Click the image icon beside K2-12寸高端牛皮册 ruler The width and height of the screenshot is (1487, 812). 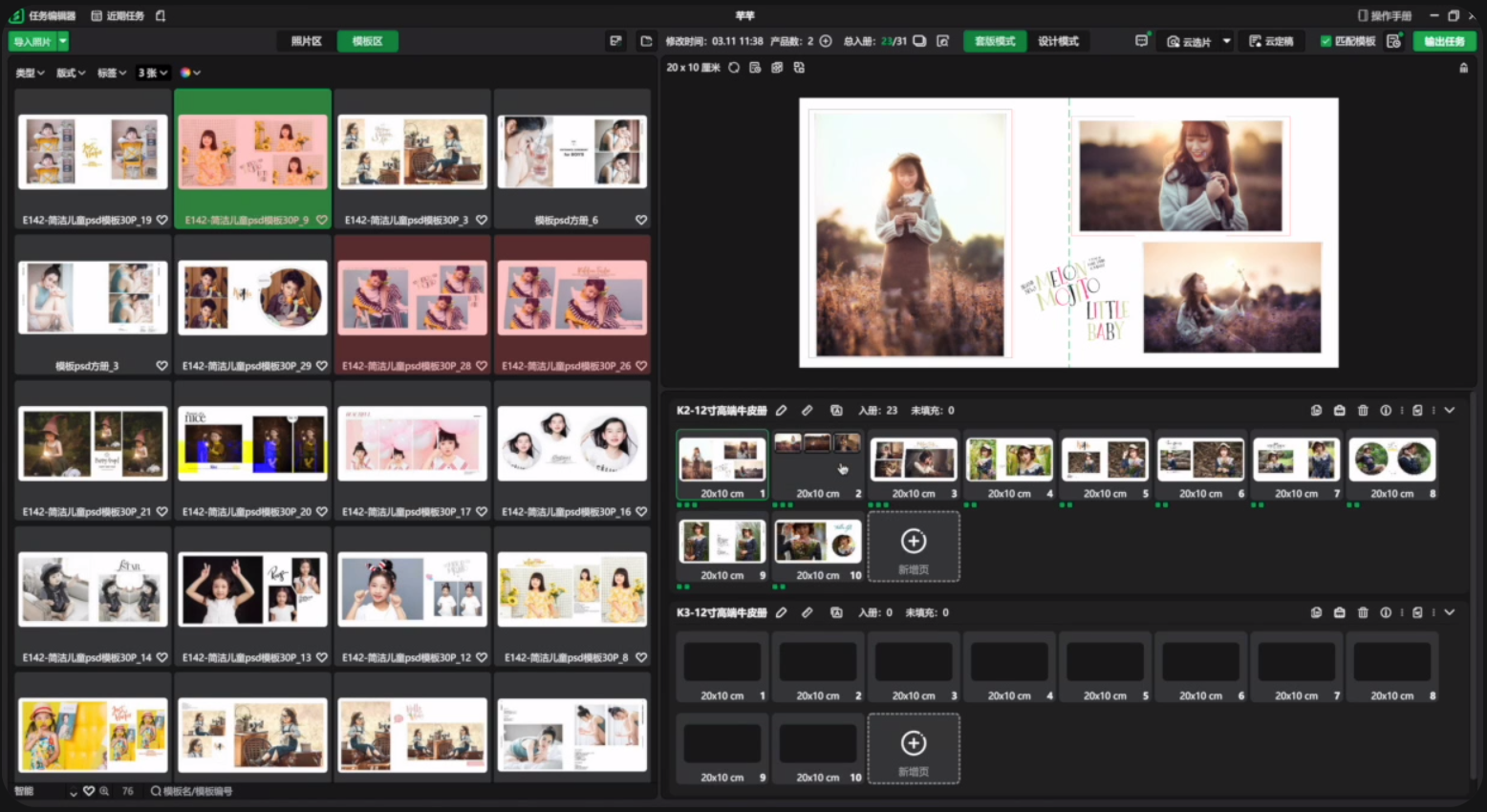click(836, 410)
